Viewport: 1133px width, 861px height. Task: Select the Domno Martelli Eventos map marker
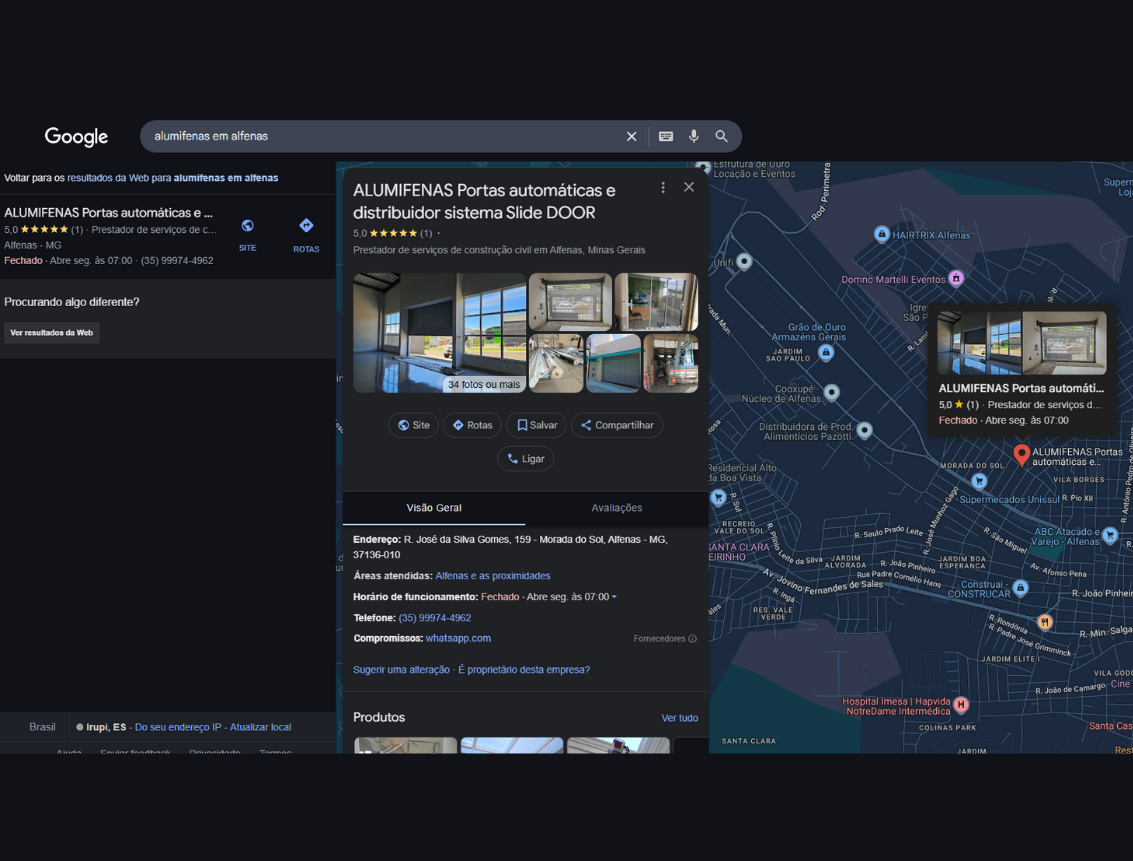956,278
